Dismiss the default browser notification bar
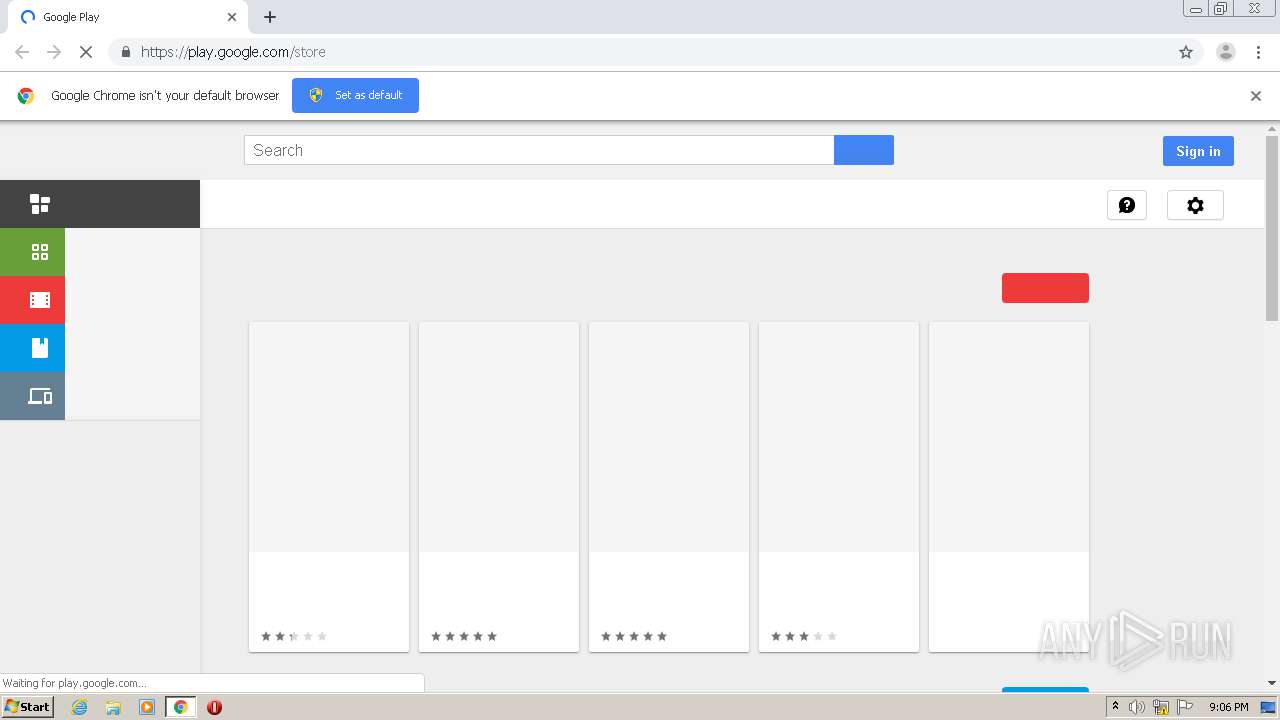 [1256, 96]
